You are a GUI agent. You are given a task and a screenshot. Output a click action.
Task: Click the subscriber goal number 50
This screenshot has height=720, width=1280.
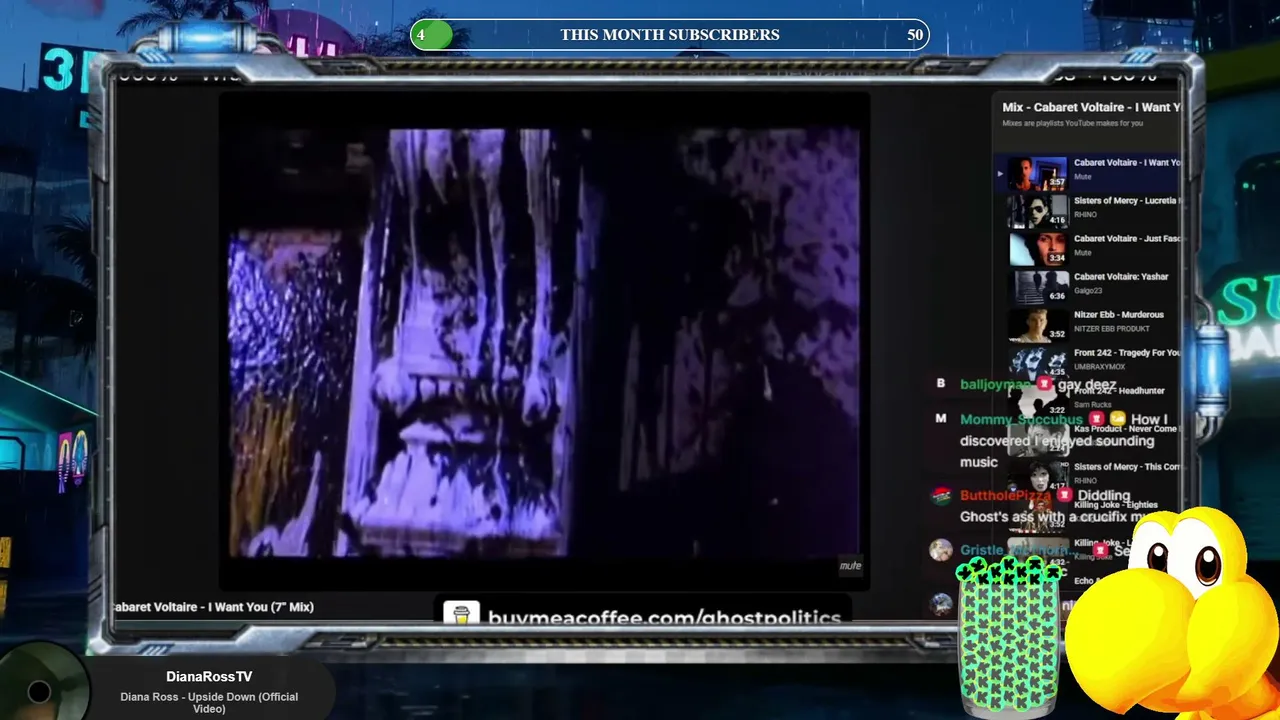(x=915, y=35)
